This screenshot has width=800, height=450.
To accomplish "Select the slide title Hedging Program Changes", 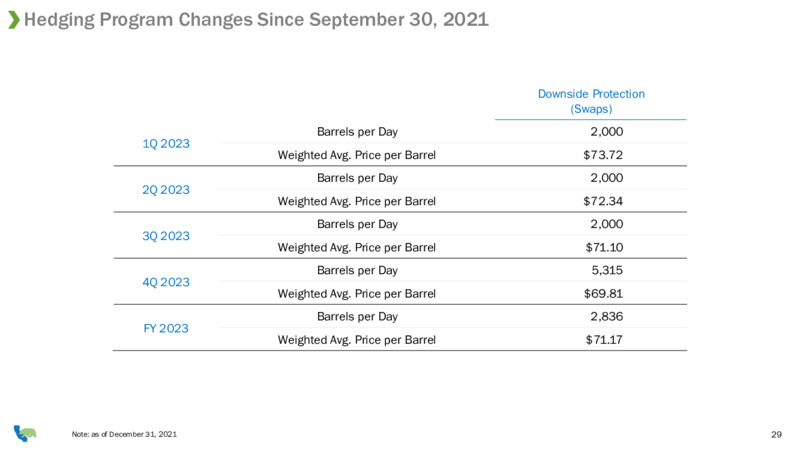I will pyautogui.click(x=256, y=20).
